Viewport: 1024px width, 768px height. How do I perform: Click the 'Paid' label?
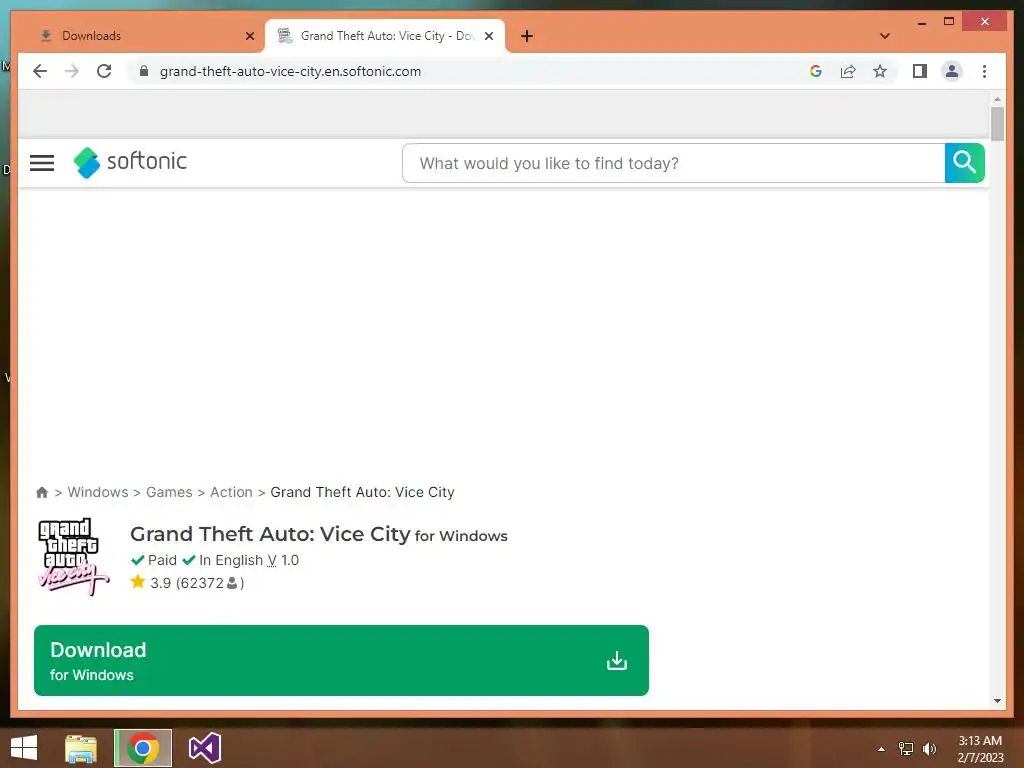(162, 560)
